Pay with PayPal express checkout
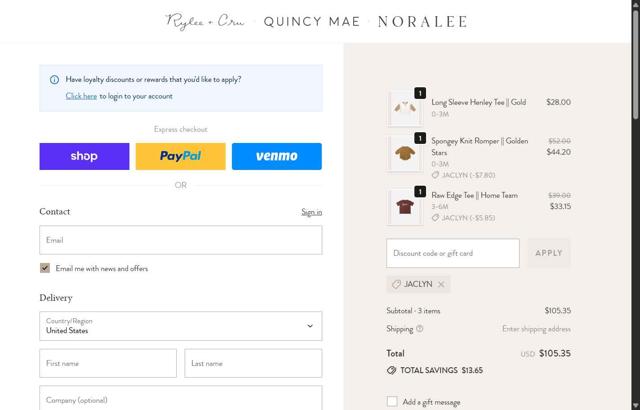Viewport: 640px width, 410px height. click(x=180, y=156)
